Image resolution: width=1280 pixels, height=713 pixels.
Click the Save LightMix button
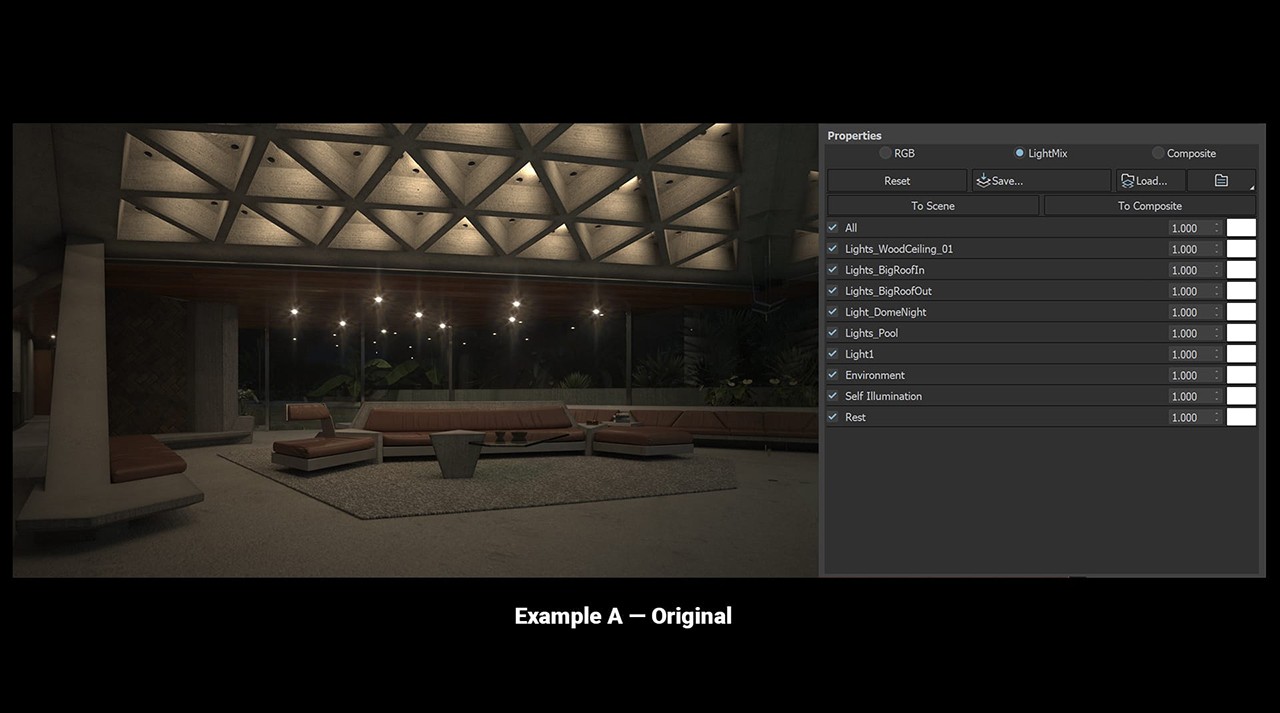(1040, 181)
